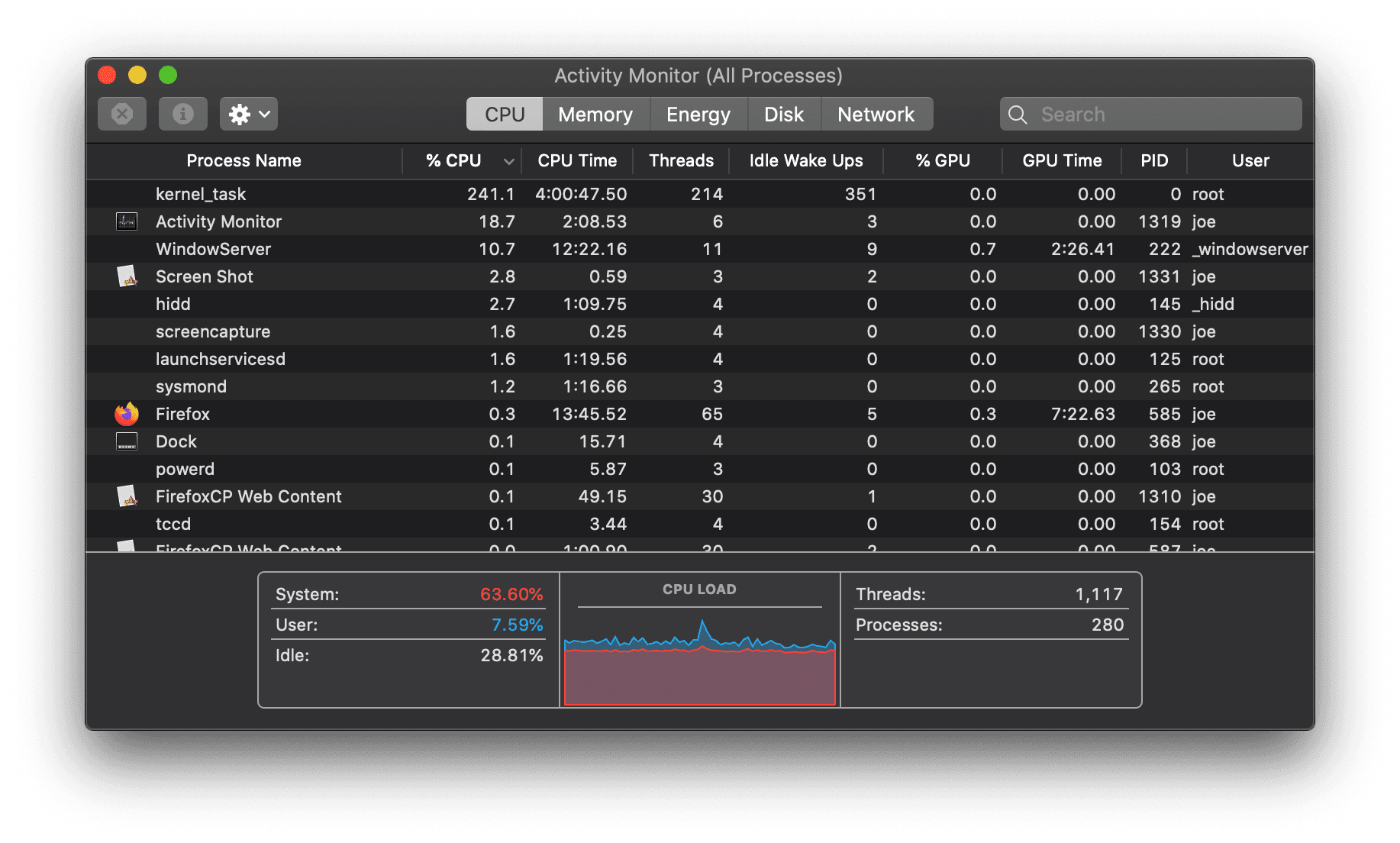This screenshot has width=1400, height=843.
Task: Focus the Search input field
Action: click(x=1151, y=115)
